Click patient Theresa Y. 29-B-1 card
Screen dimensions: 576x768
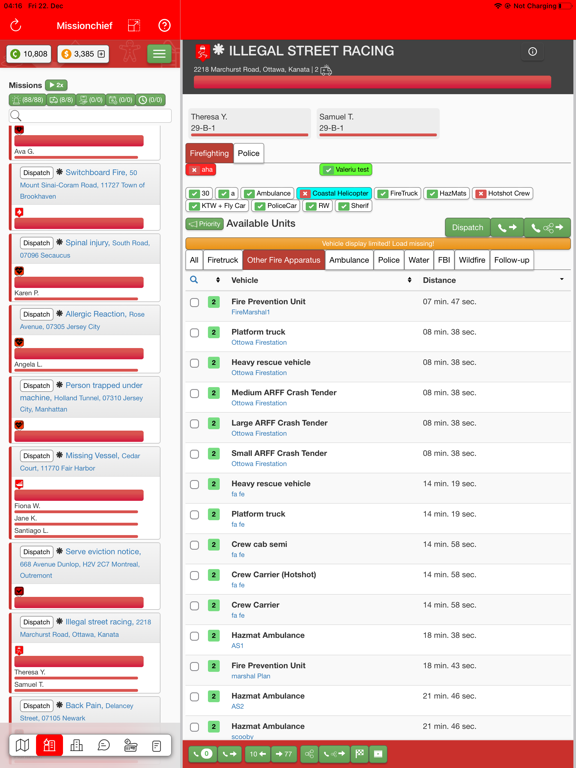(x=249, y=123)
